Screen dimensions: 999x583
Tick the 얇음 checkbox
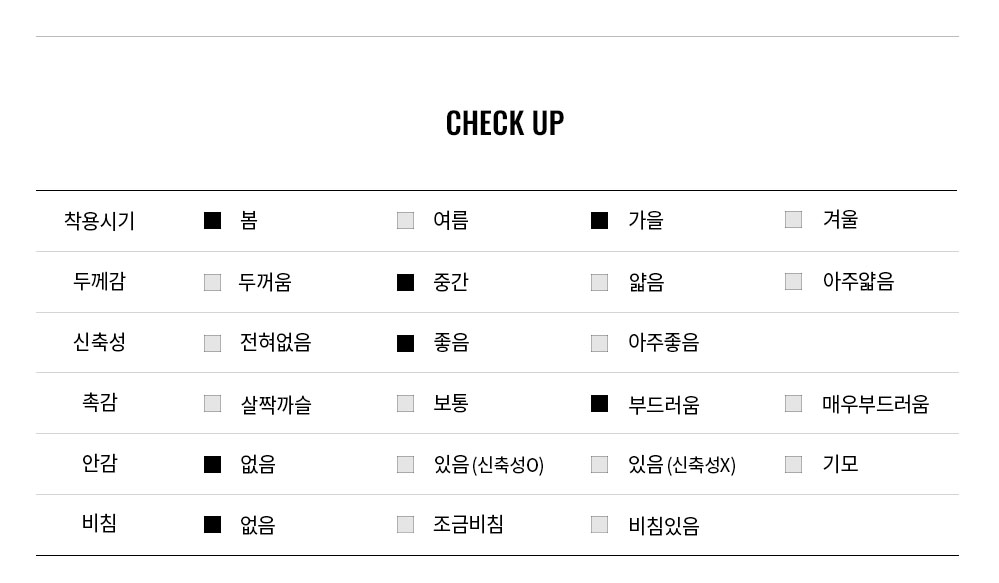click(599, 282)
